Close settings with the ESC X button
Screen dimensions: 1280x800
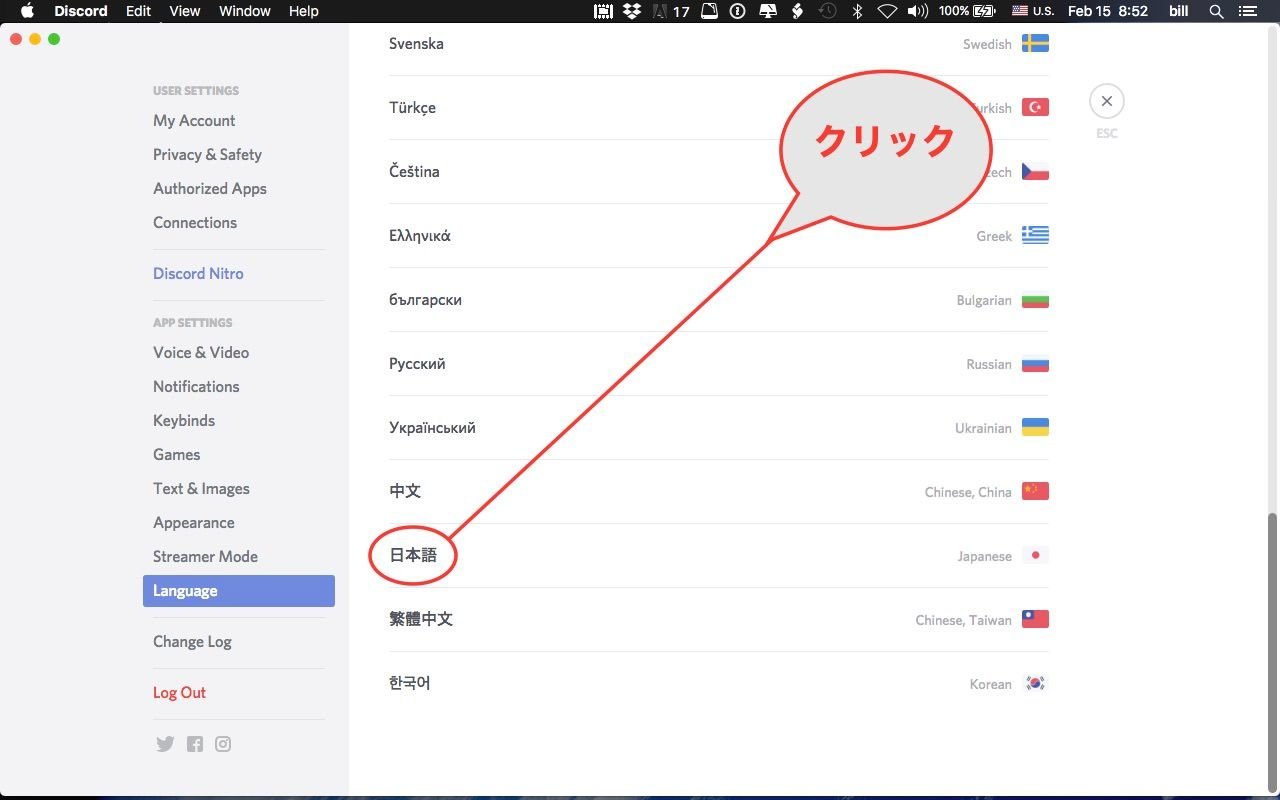click(1107, 101)
